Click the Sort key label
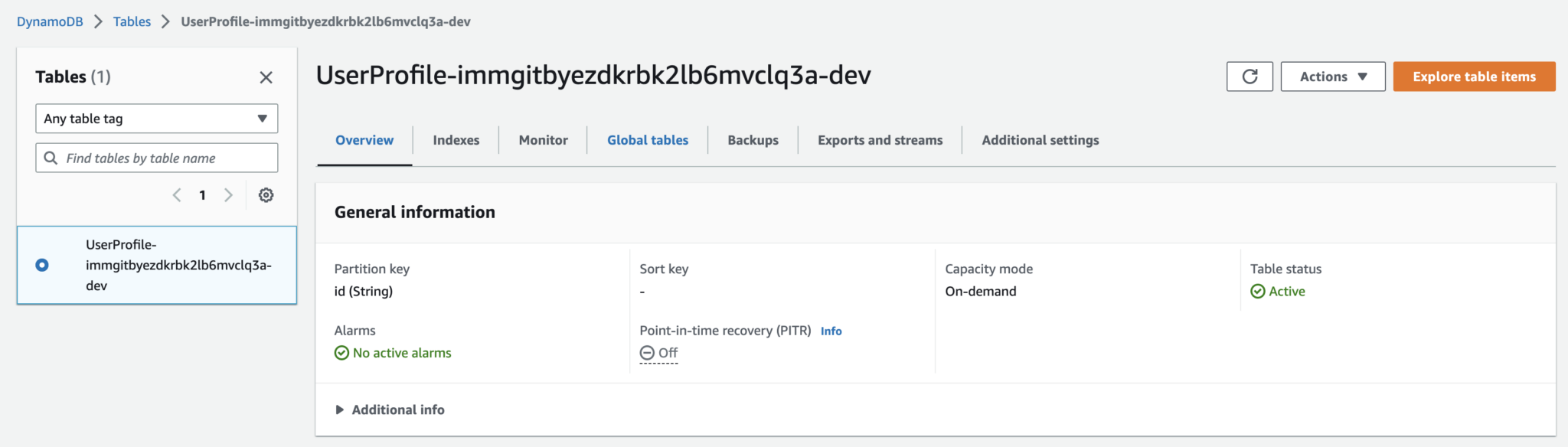The image size is (1568, 447). 664,269
